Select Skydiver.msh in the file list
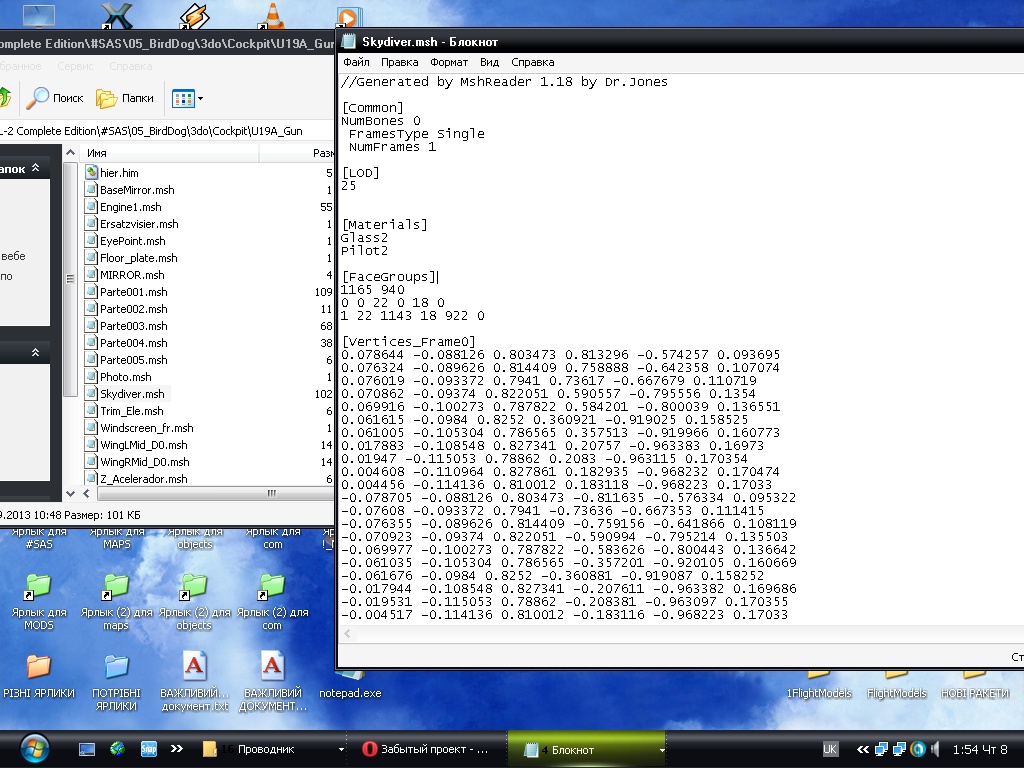The image size is (1024, 768). point(131,394)
